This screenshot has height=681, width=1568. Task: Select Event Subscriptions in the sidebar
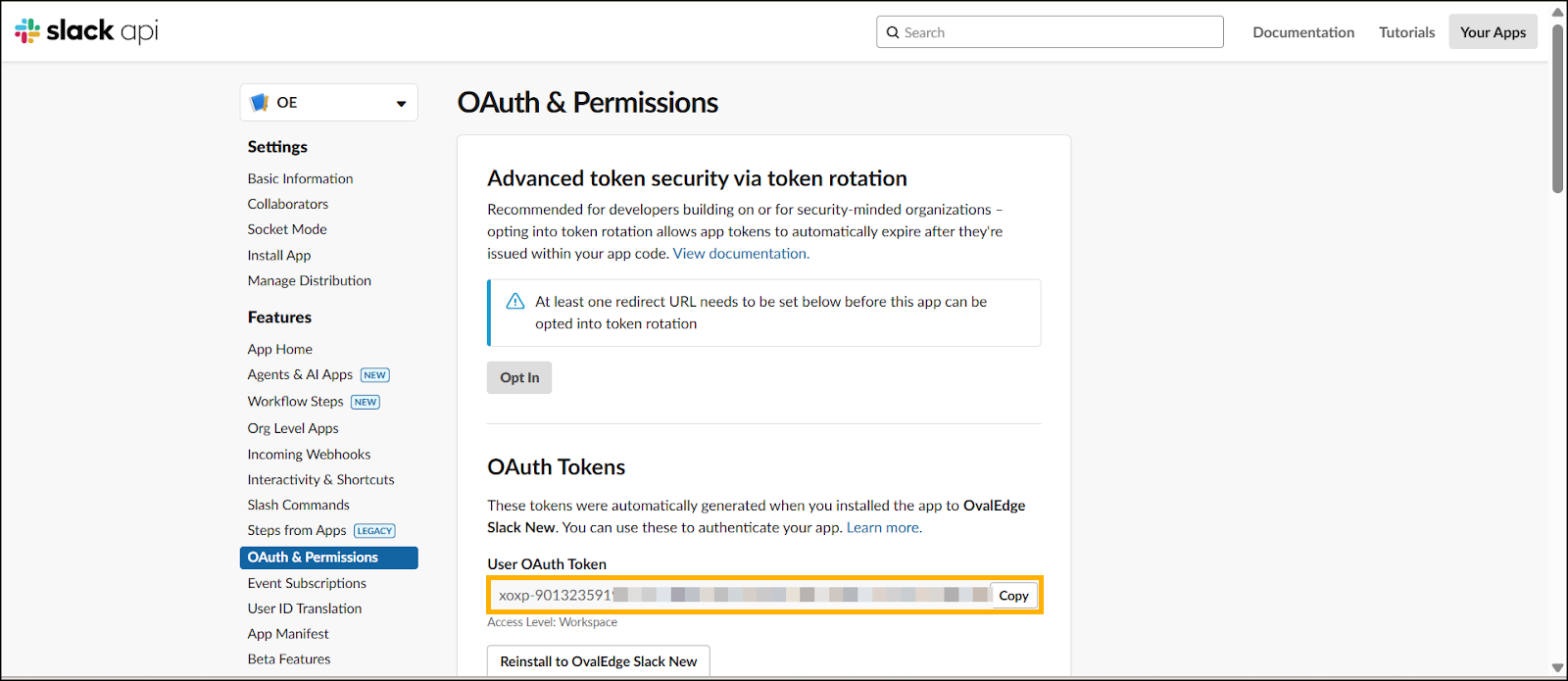[x=307, y=583]
